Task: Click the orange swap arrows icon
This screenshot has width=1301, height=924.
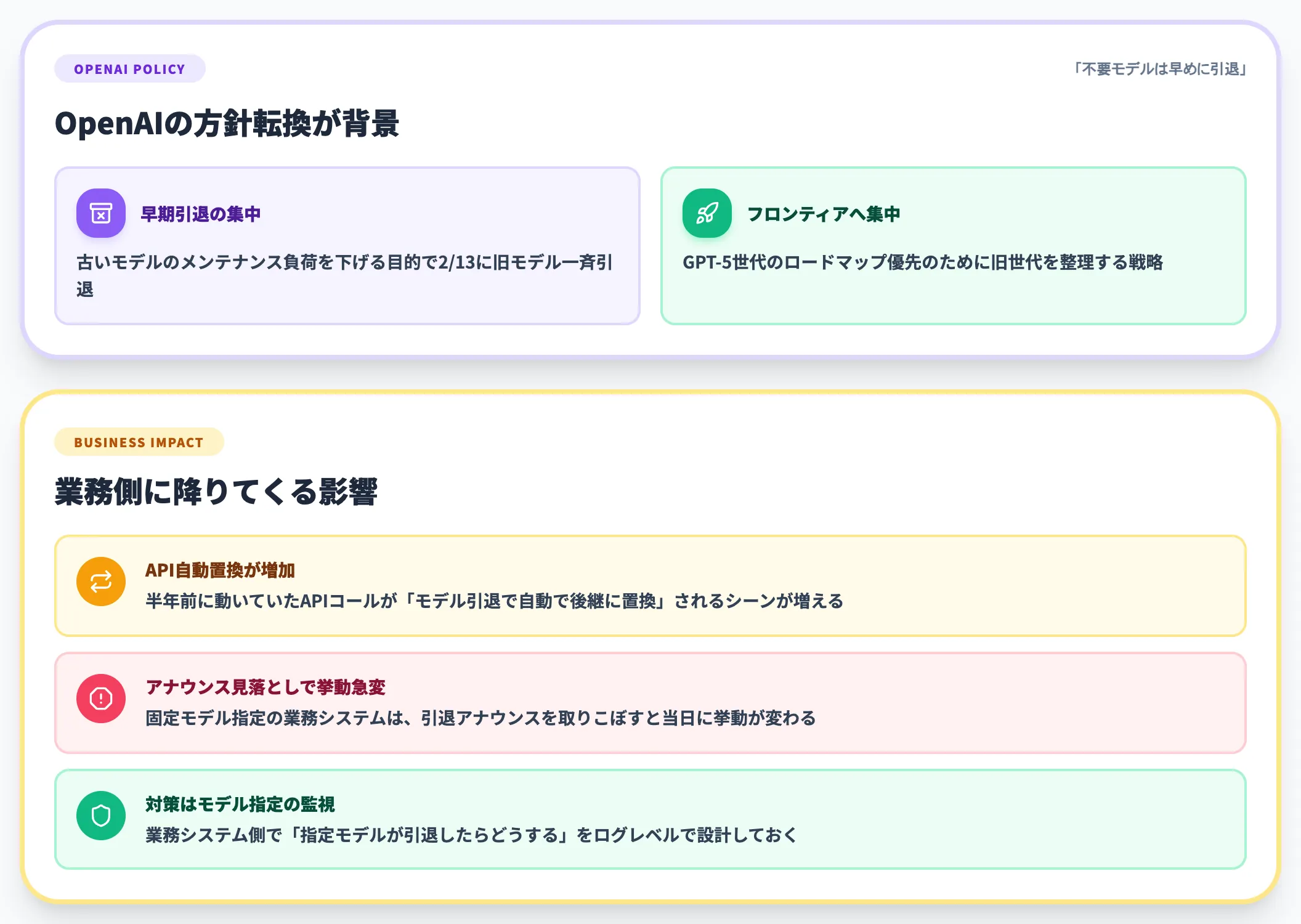Action: click(x=101, y=582)
